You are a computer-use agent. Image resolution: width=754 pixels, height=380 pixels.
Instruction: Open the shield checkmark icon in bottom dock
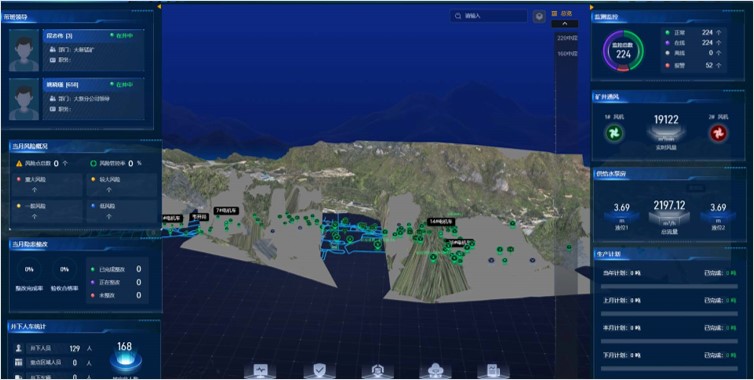tap(319, 370)
